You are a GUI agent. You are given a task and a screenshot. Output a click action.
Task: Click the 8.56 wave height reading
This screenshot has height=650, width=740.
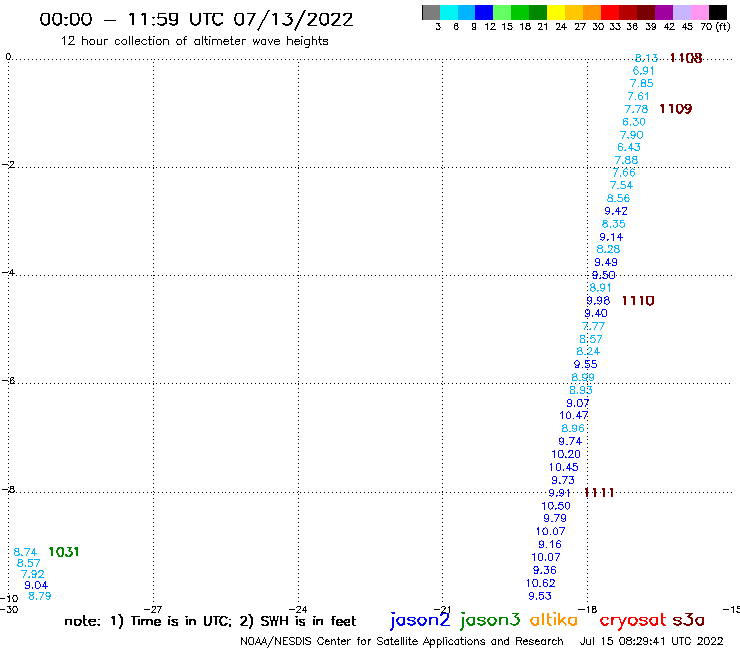click(x=618, y=198)
